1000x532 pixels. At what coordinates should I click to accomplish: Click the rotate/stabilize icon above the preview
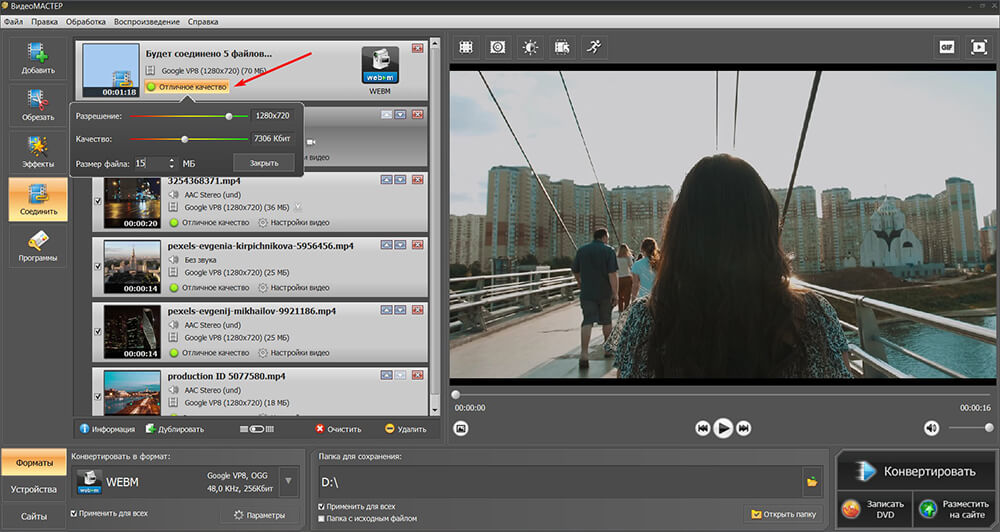click(x=498, y=47)
